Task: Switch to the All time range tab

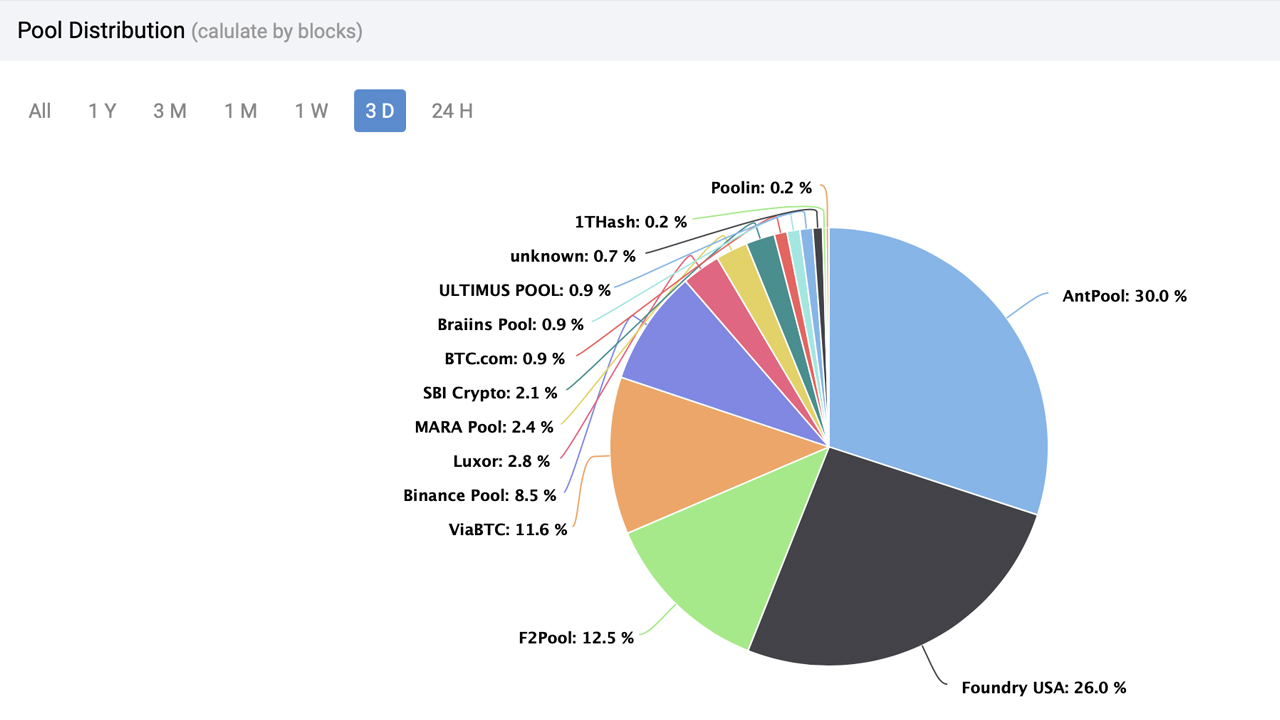Action: [x=40, y=111]
